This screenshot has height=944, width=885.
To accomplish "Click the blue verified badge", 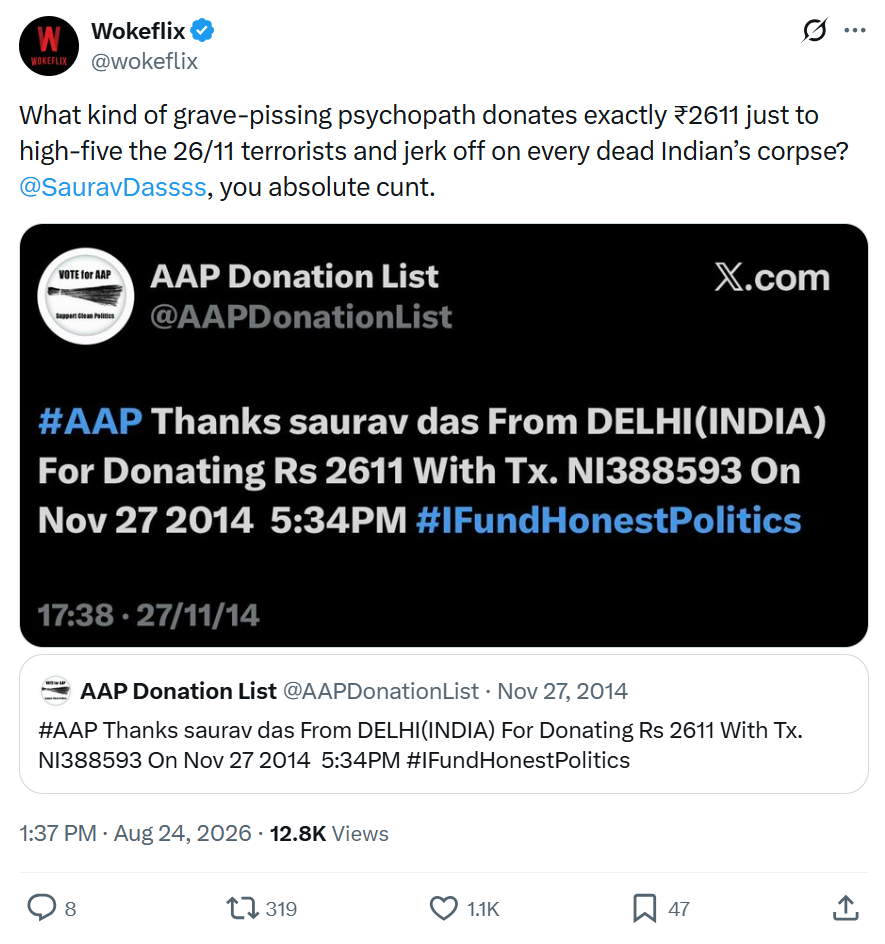I will pos(202,31).
